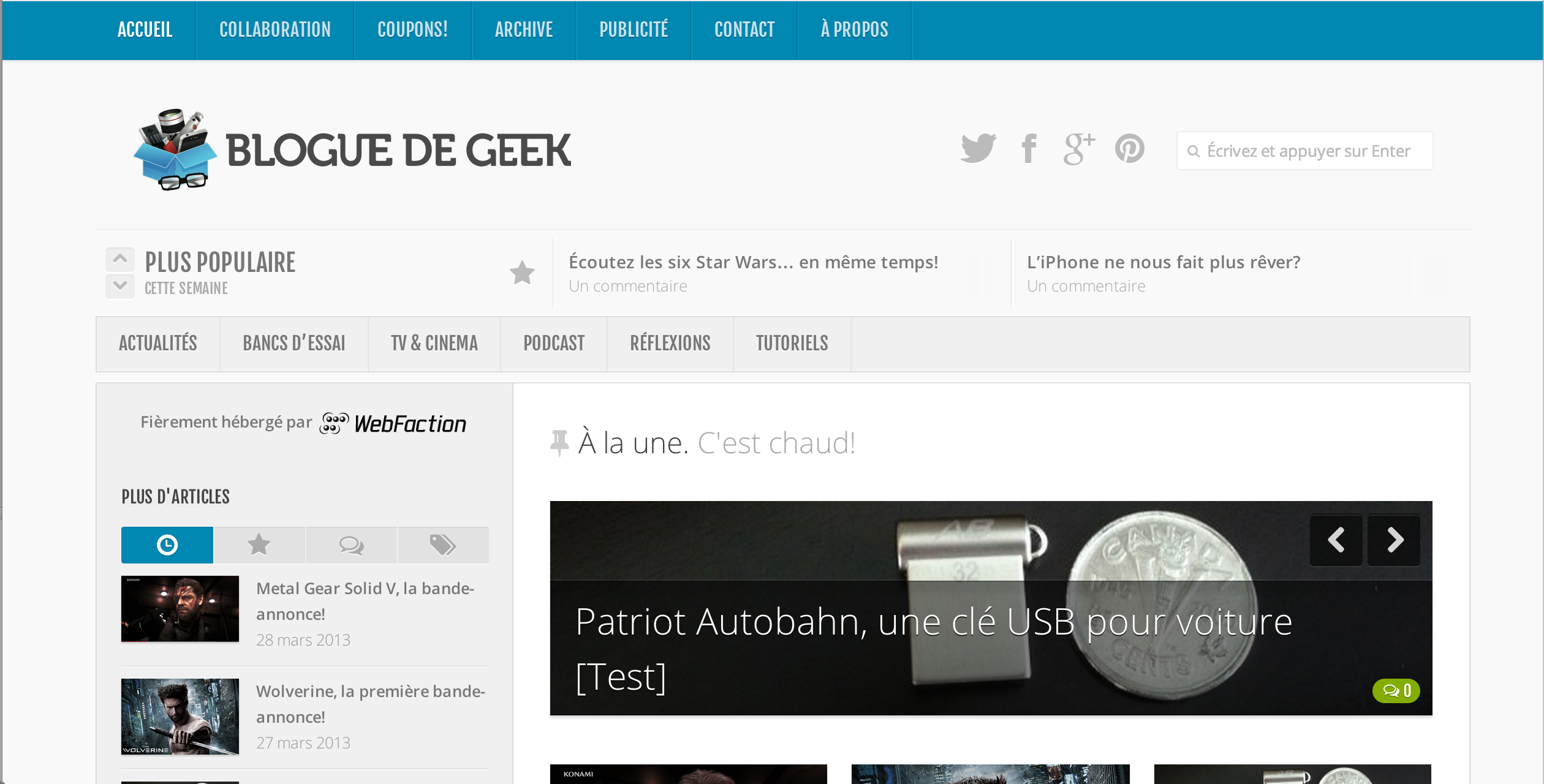Screen dimensions: 1544x784
Task: Open the Bancs d'essai category
Action: tap(294, 344)
